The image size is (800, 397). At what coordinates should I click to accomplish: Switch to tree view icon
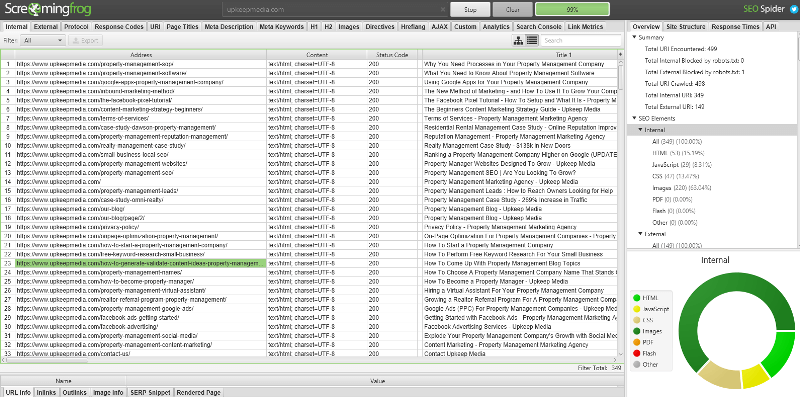point(518,40)
